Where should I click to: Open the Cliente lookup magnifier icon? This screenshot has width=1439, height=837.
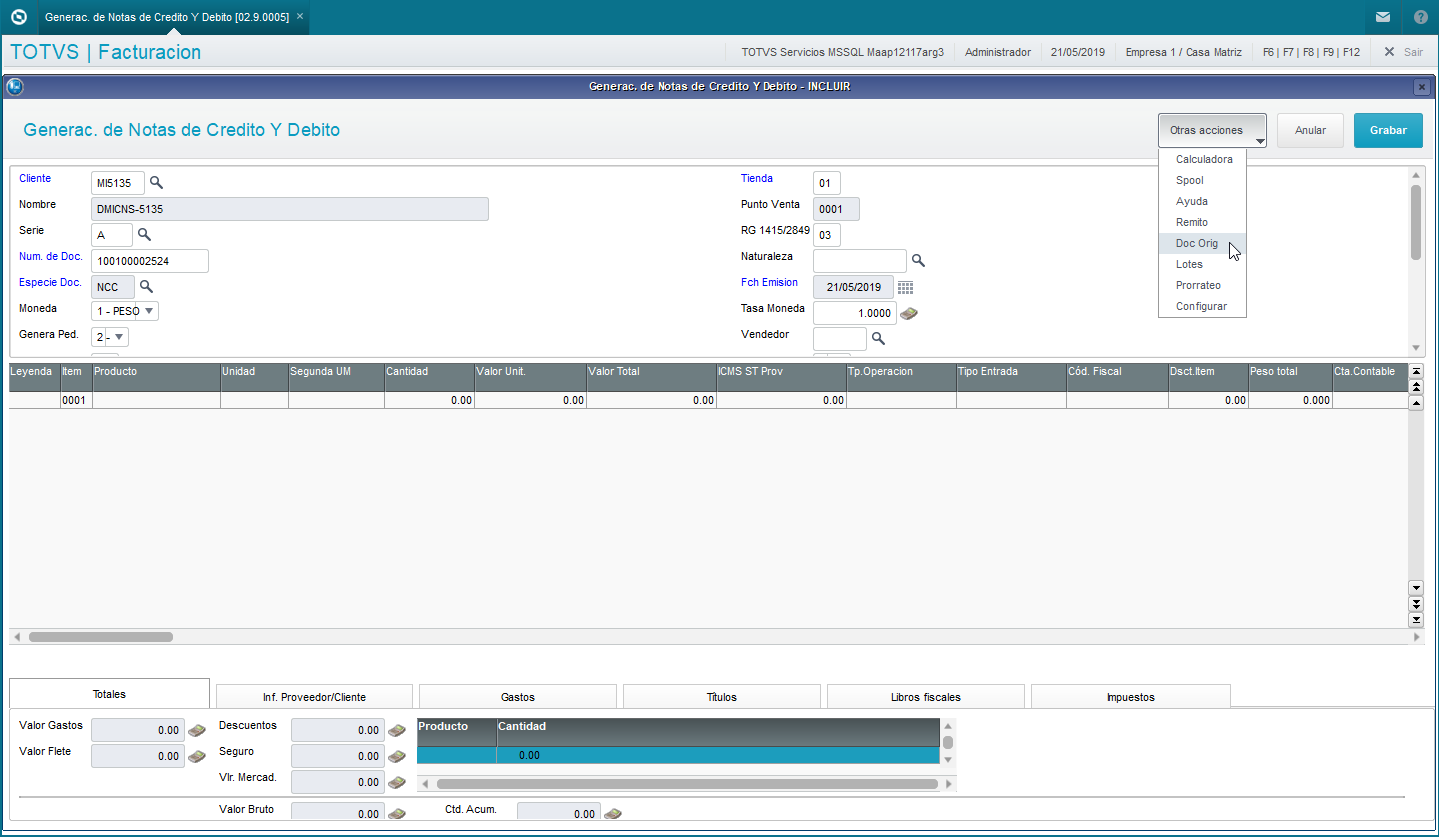coord(156,183)
